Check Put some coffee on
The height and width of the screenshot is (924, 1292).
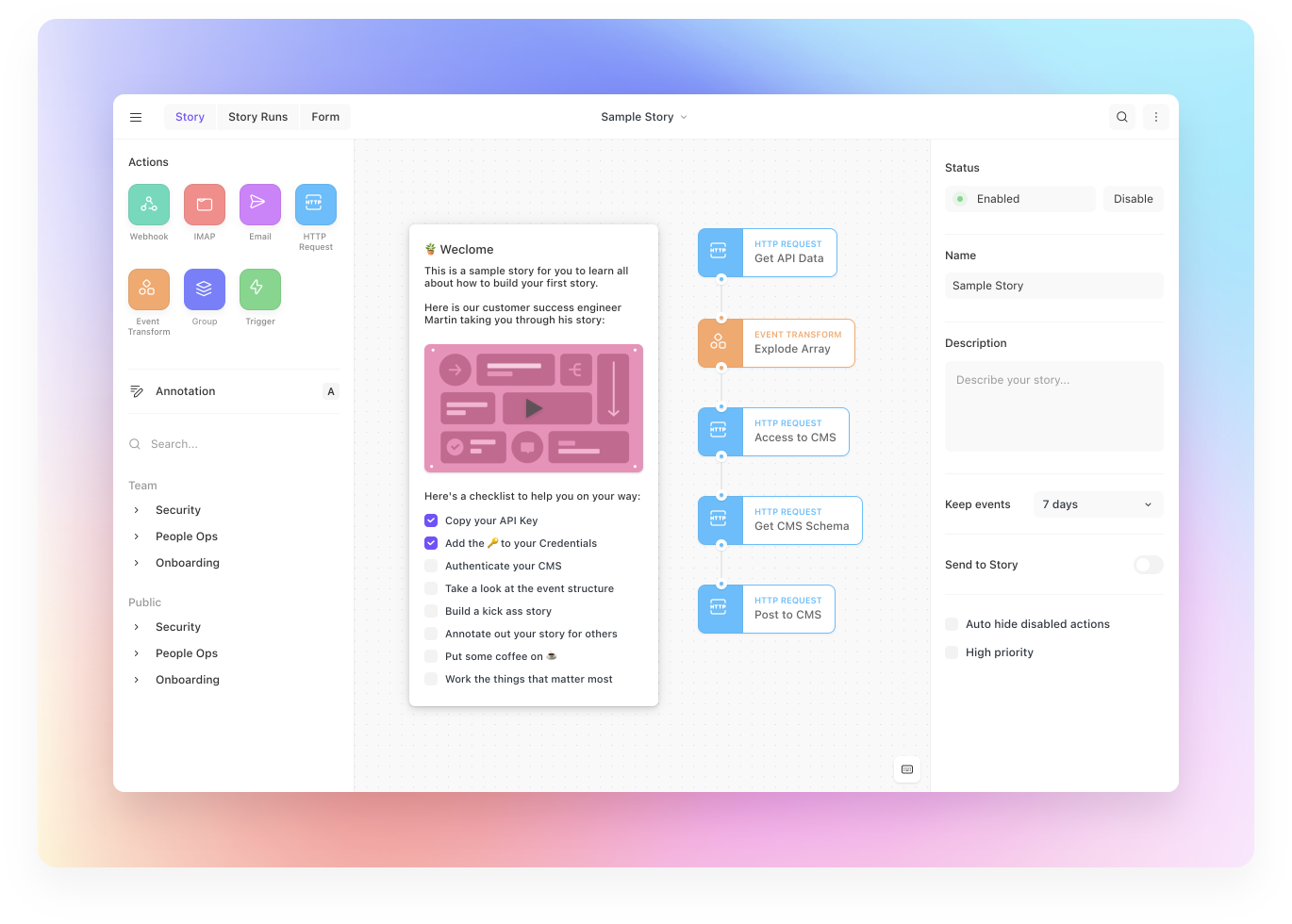click(x=431, y=656)
